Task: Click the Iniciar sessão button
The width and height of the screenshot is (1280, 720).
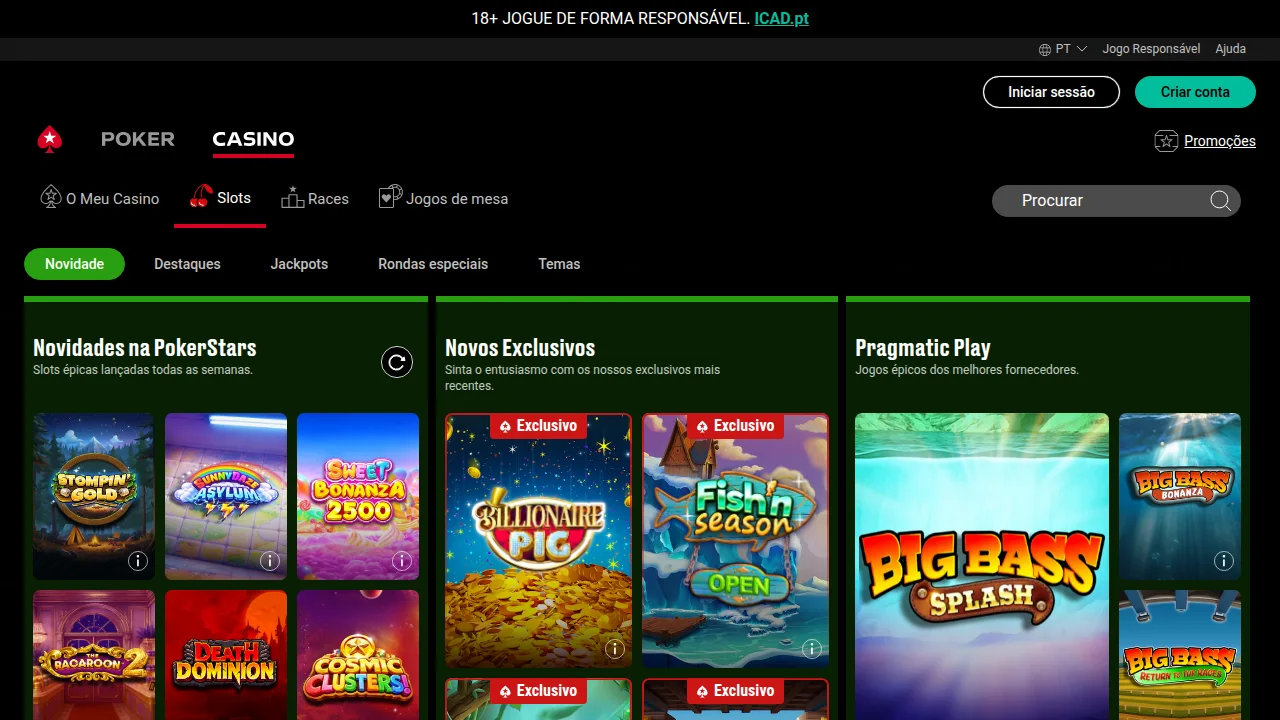Action: click(x=1052, y=92)
